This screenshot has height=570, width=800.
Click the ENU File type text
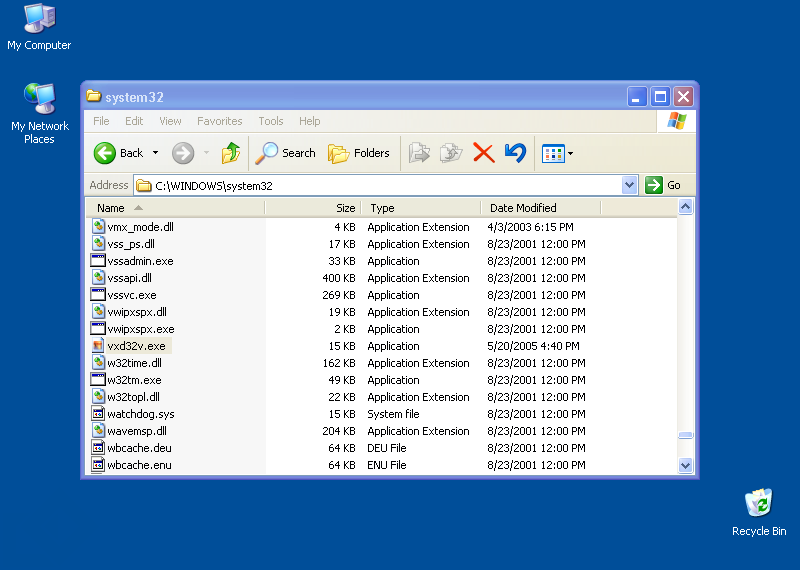coord(387,465)
